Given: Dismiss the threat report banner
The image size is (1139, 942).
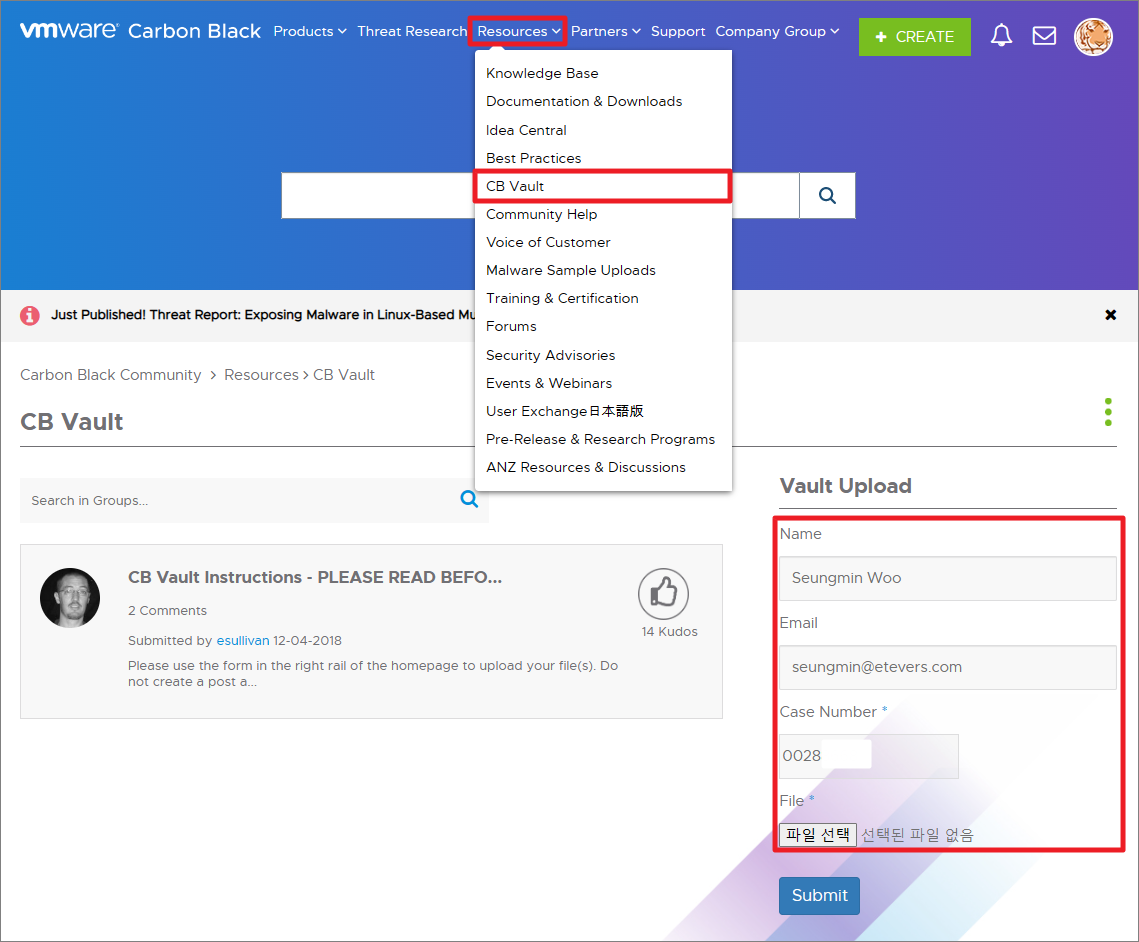Looking at the screenshot, I should pyautogui.click(x=1110, y=314).
